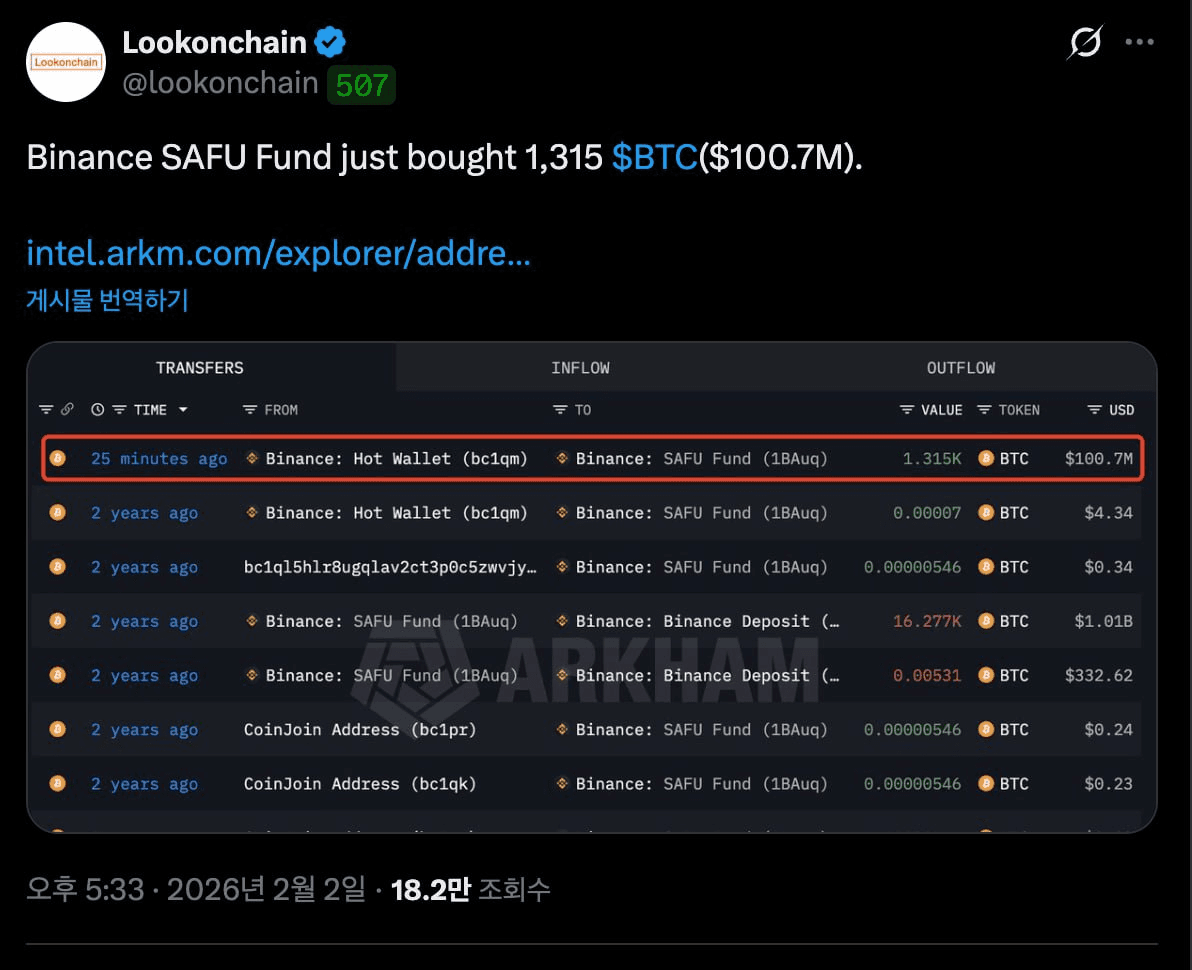The width and height of the screenshot is (1192, 970).
Task: Open the USD column filter
Action: pos(1095,410)
